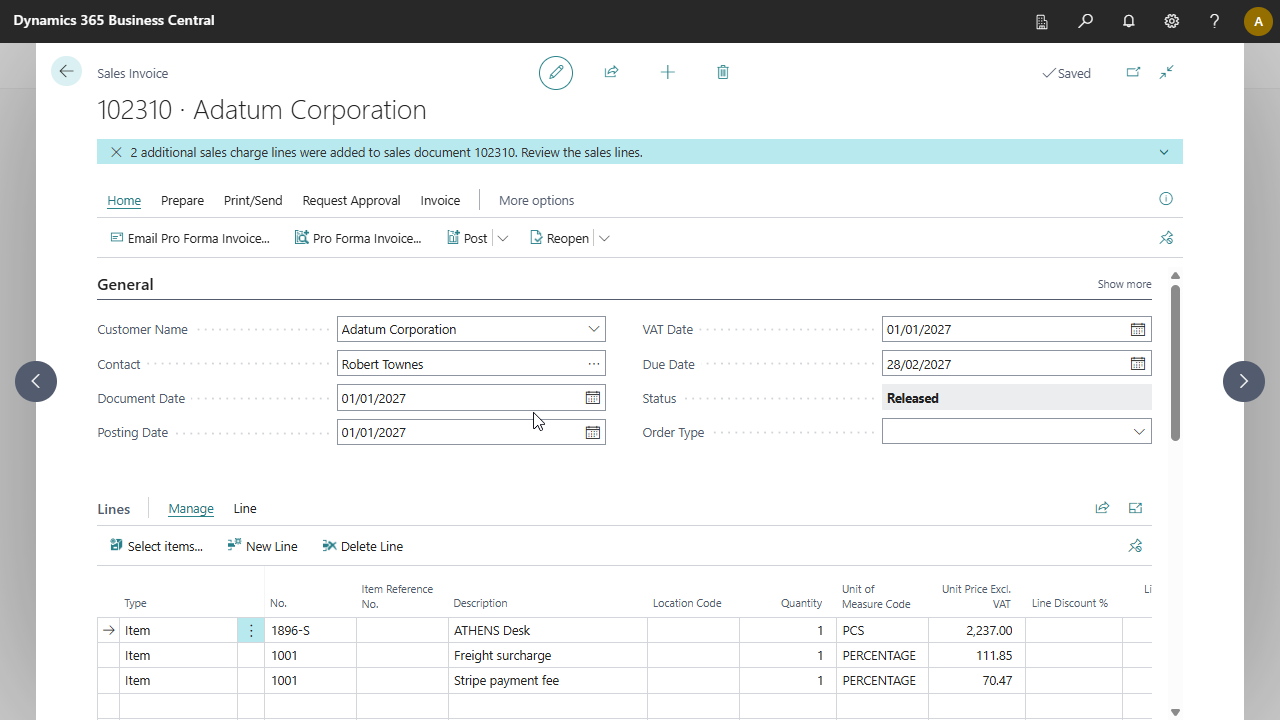This screenshot has height=720, width=1280.
Task: Collapse the page view icon
Action: (x=1167, y=72)
